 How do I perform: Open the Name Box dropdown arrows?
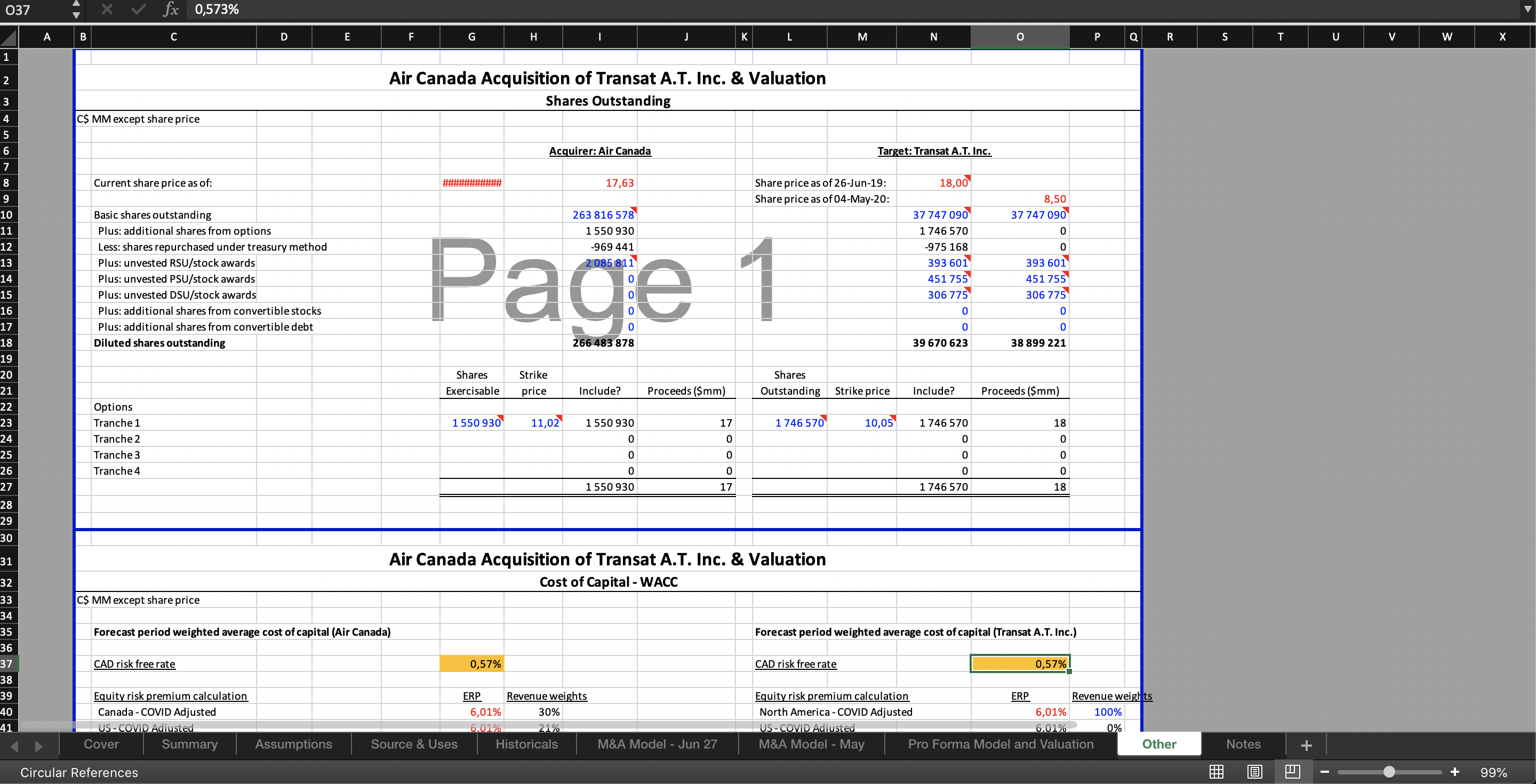[x=76, y=9]
